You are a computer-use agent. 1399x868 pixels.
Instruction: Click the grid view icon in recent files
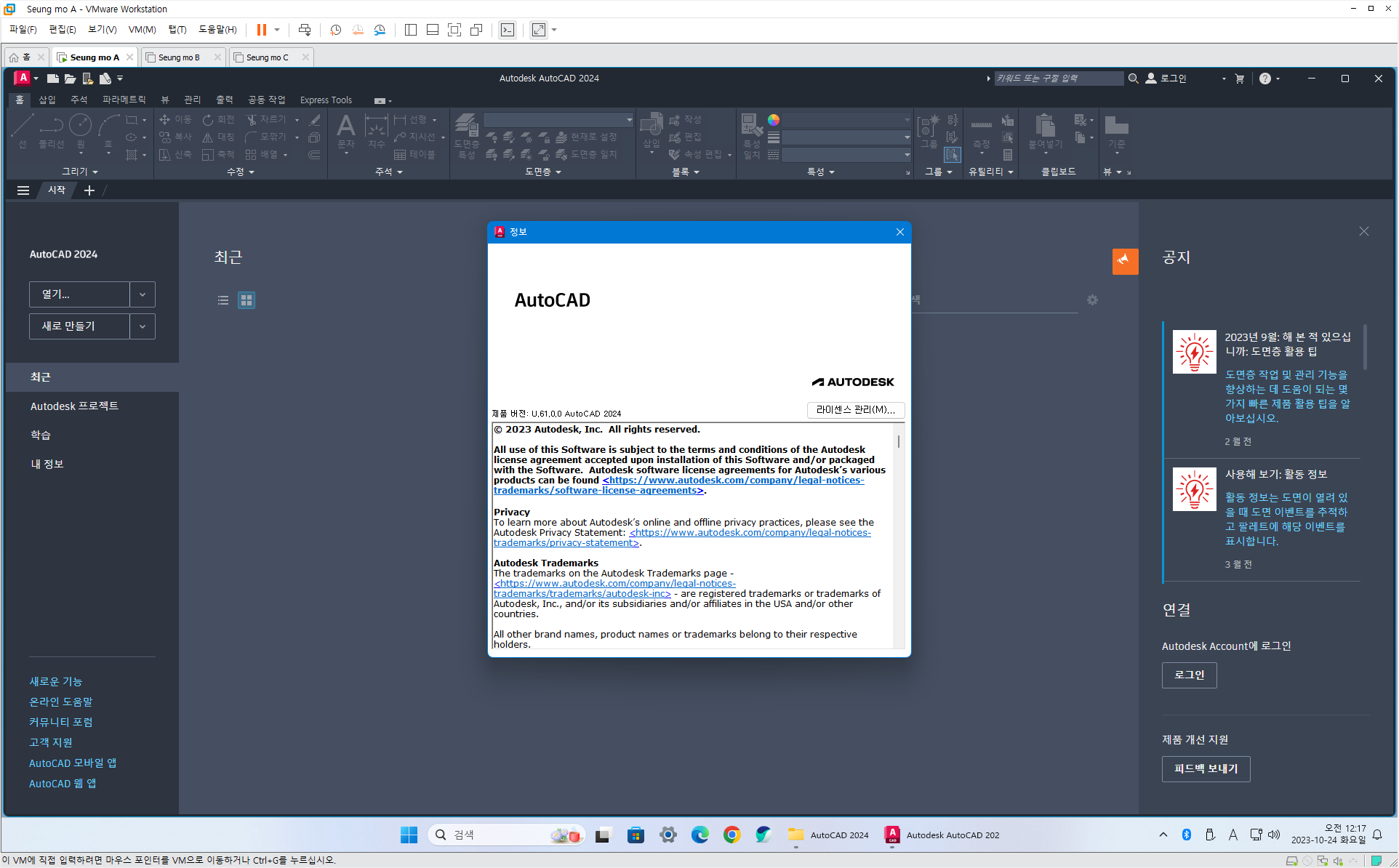coord(246,300)
